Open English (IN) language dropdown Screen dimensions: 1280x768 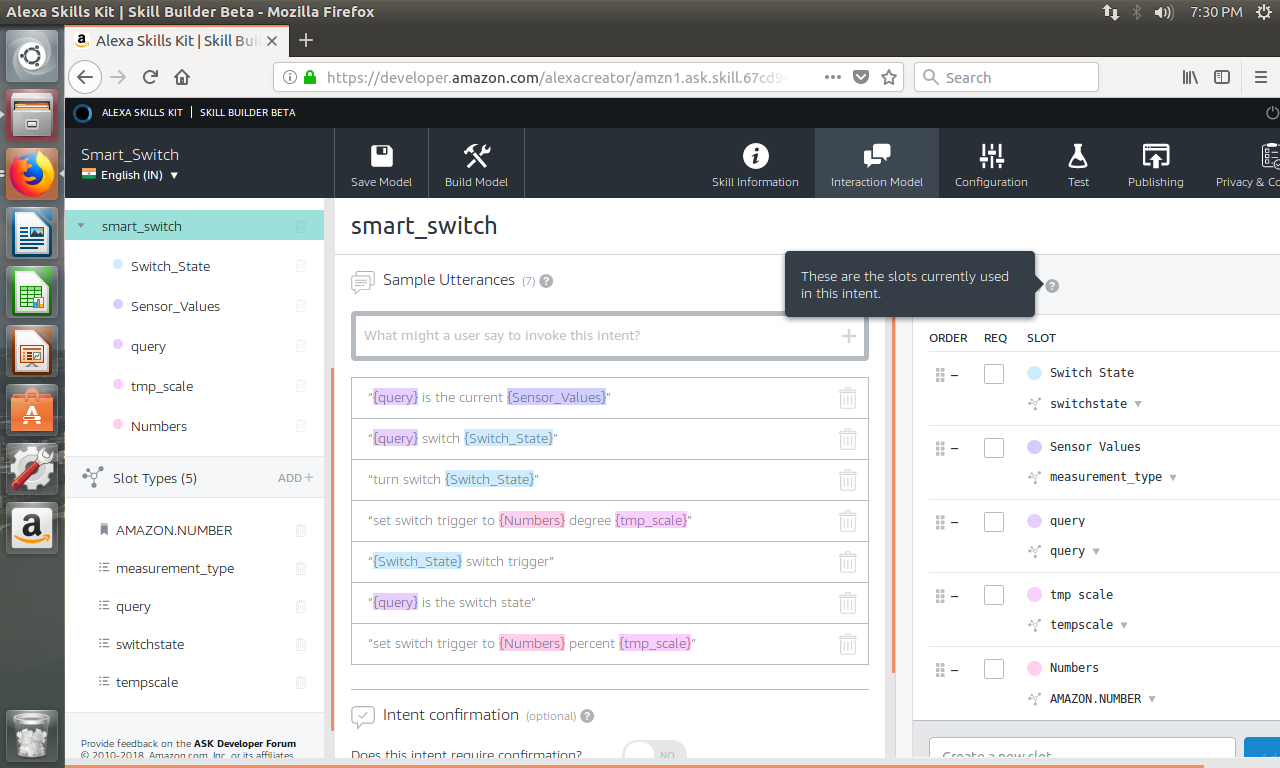[x=130, y=175]
